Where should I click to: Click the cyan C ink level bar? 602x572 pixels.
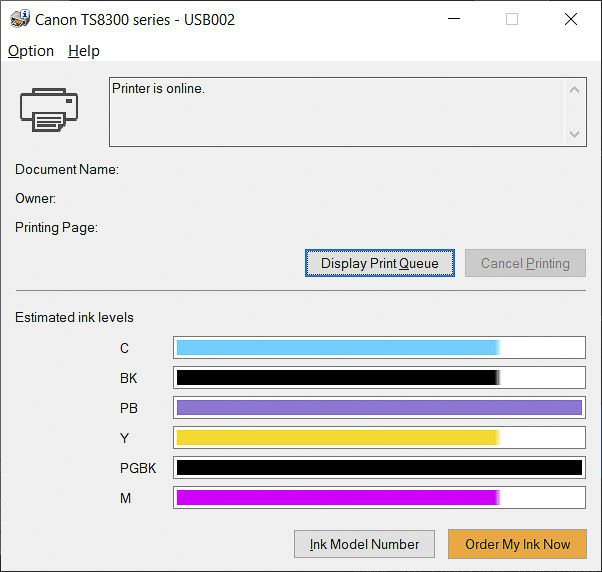point(379,347)
